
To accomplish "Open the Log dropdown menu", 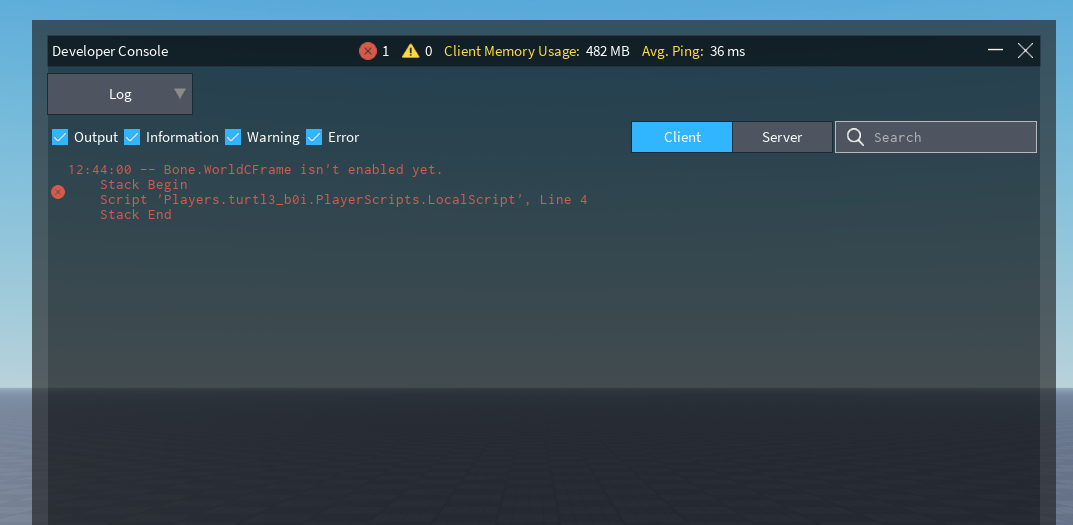I will click(x=120, y=94).
